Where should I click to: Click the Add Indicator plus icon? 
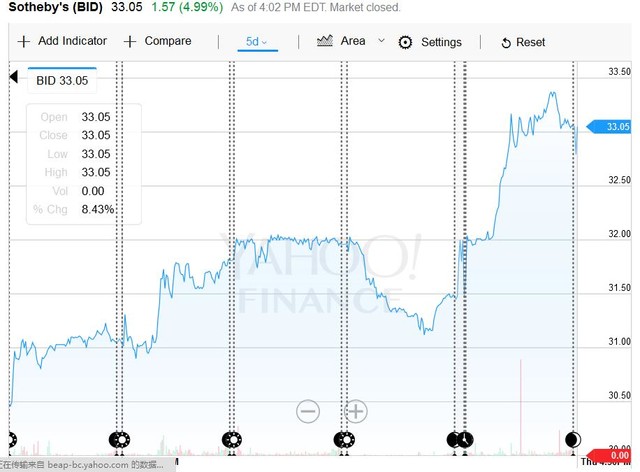click(24, 42)
